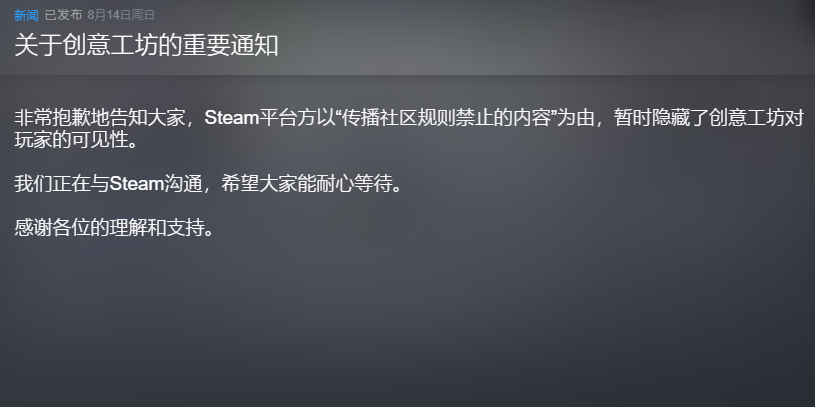The height and width of the screenshot is (407, 815).
Task: Click the 已发布 status label
Action: click(x=63, y=15)
